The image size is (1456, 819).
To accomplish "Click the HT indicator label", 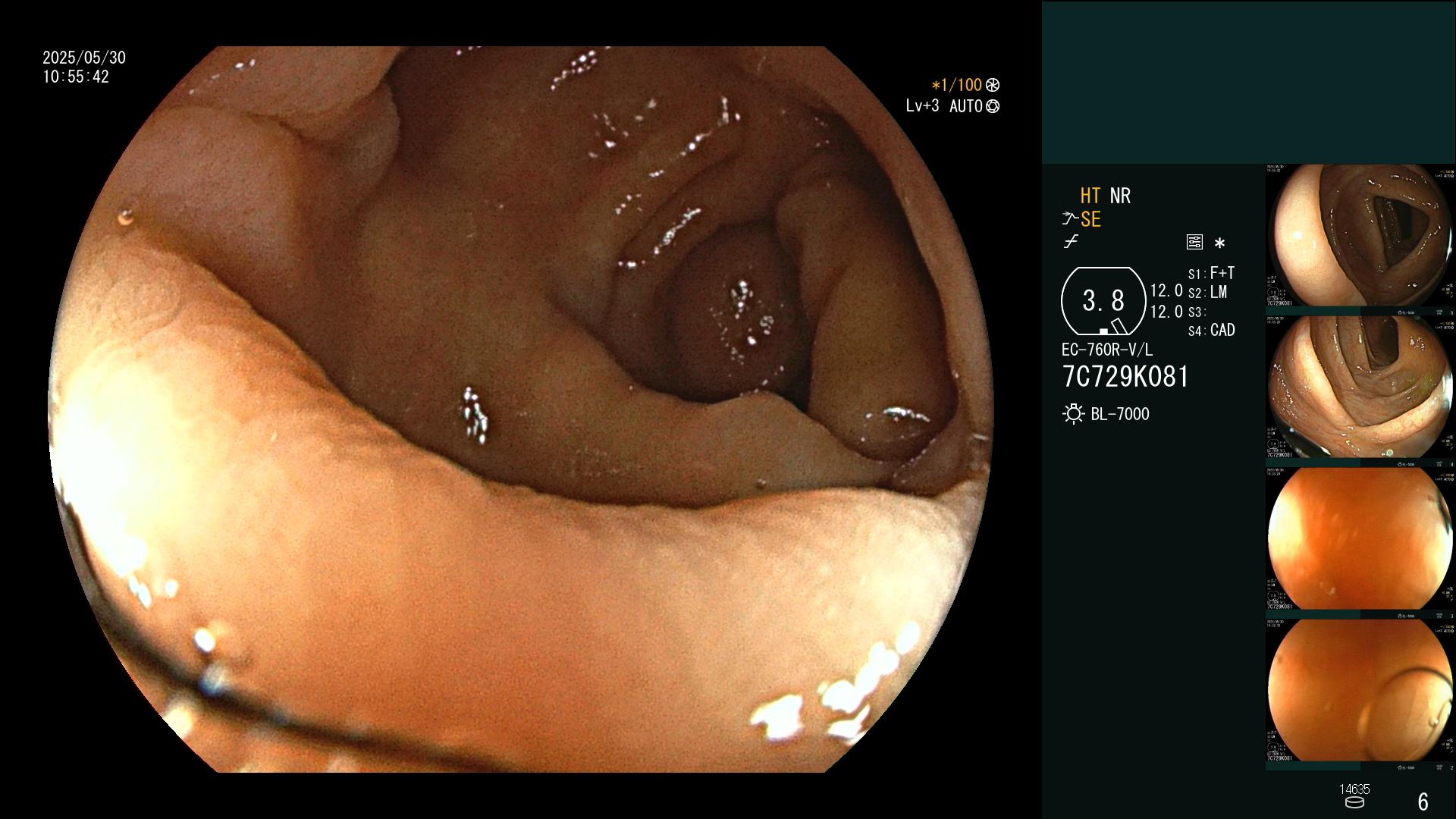I will coord(1090,196).
